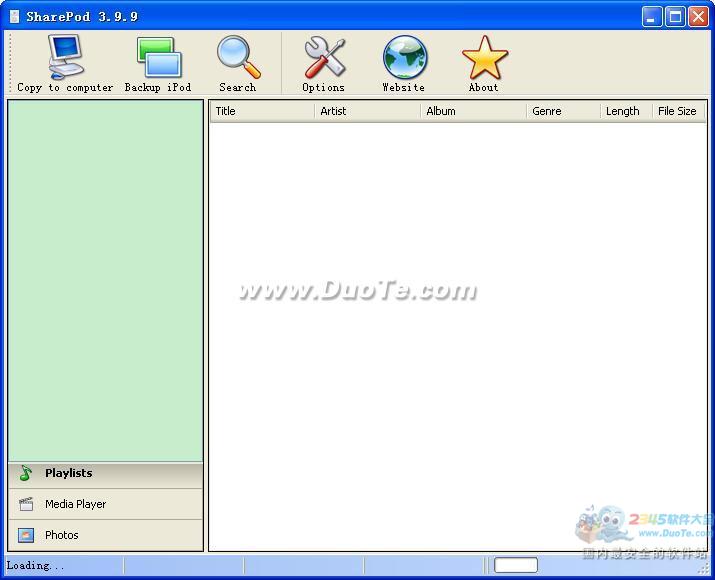Image resolution: width=715 pixels, height=580 pixels.
Task: Close the SharePod window
Action: click(698, 17)
